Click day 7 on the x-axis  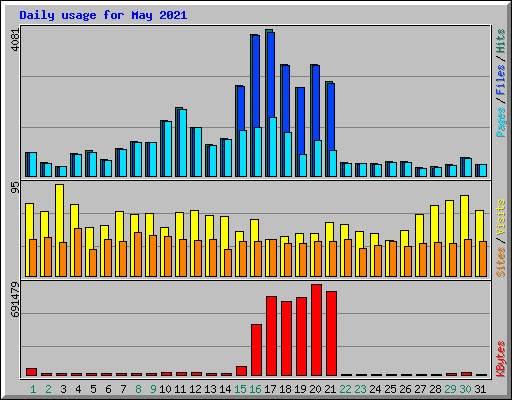coord(123,389)
